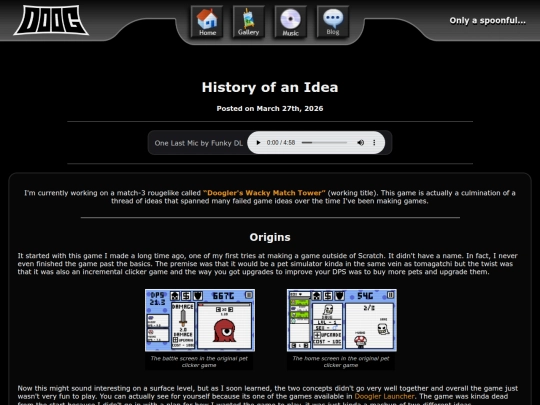Open the Doogler Launcher link

pos(384,396)
